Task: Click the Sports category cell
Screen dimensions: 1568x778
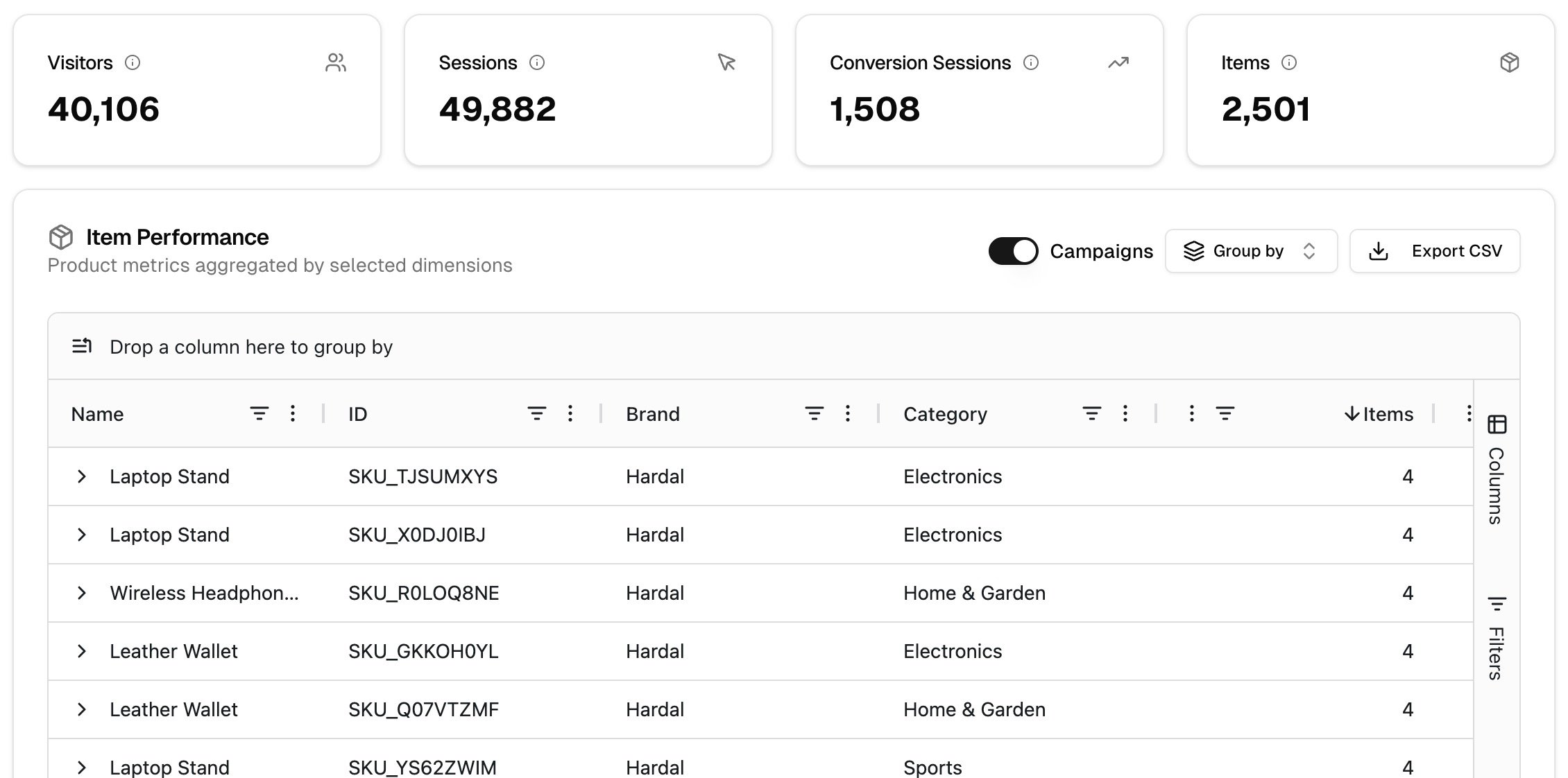Action: (932, 767)
